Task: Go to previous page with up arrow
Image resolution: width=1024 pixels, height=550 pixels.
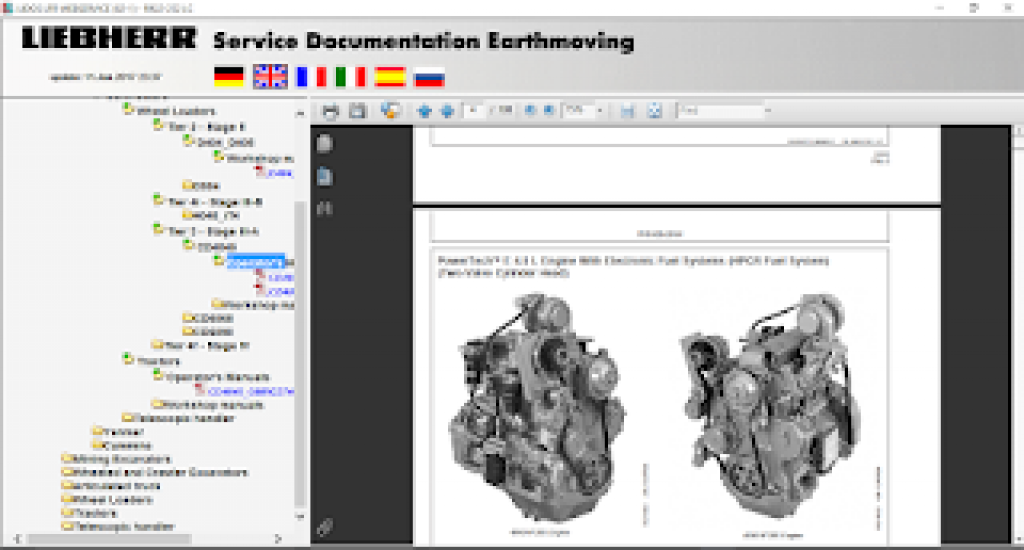Action: pyautogui.click(x=424, y=111)
